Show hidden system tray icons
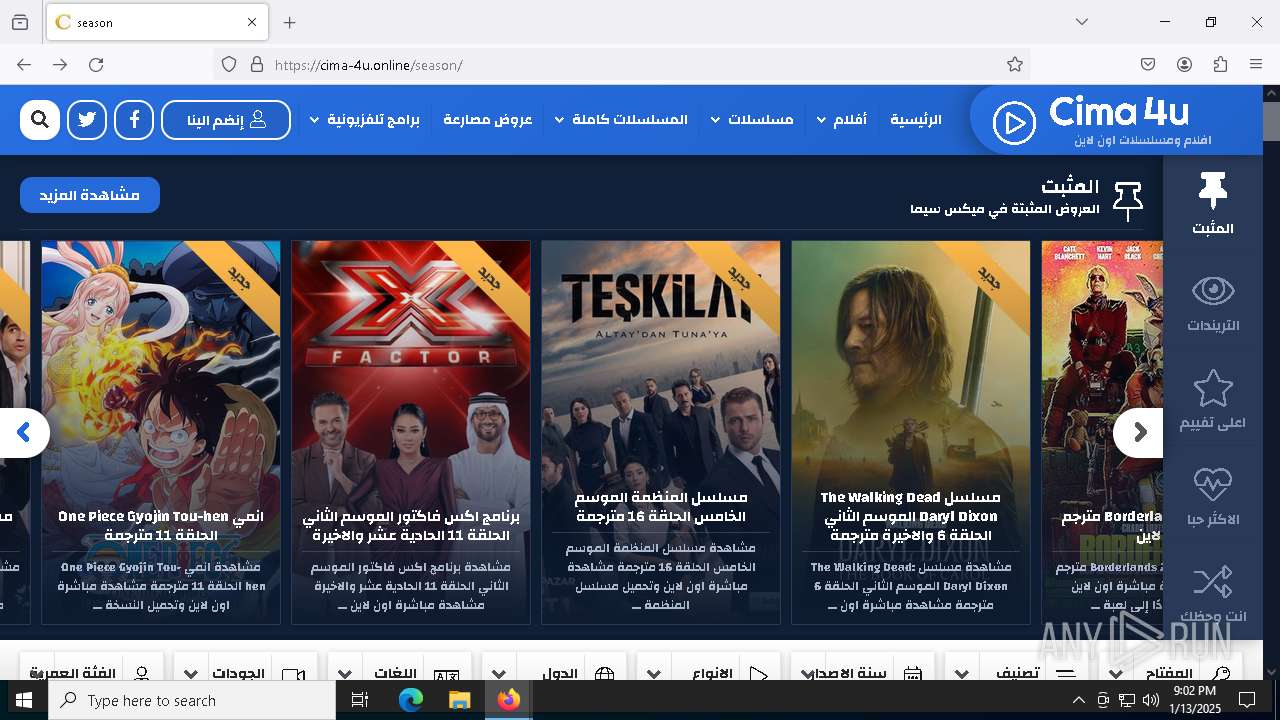This screenshot has width=1280, height=720. click(x=1078, y=700)
